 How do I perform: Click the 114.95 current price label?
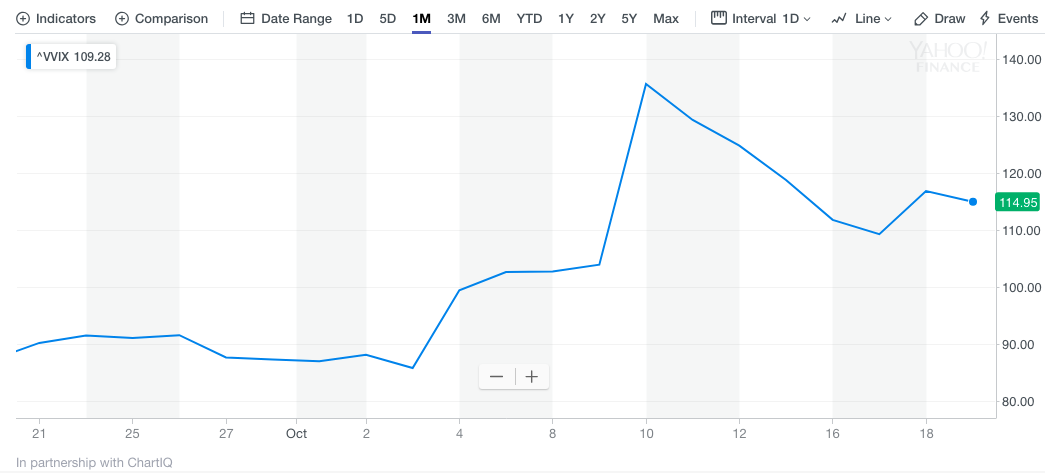coord(1018,203)
